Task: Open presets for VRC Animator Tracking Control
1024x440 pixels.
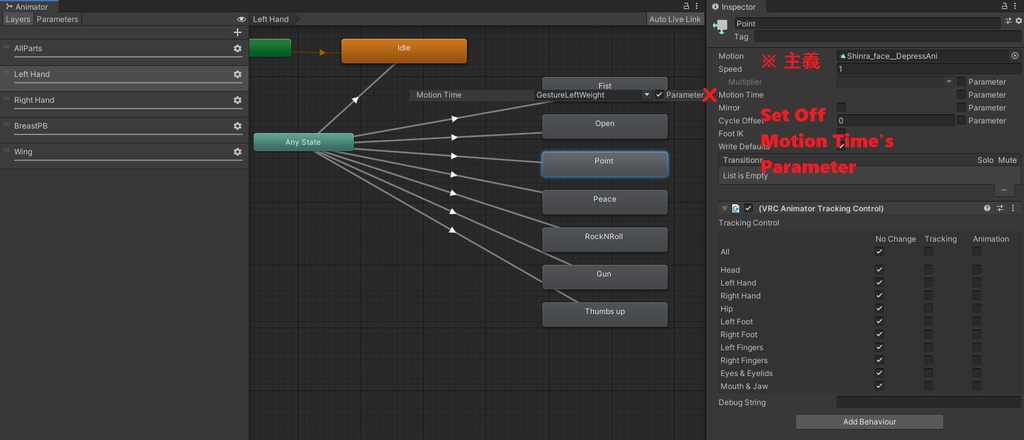Action: tap(1000, 208)
